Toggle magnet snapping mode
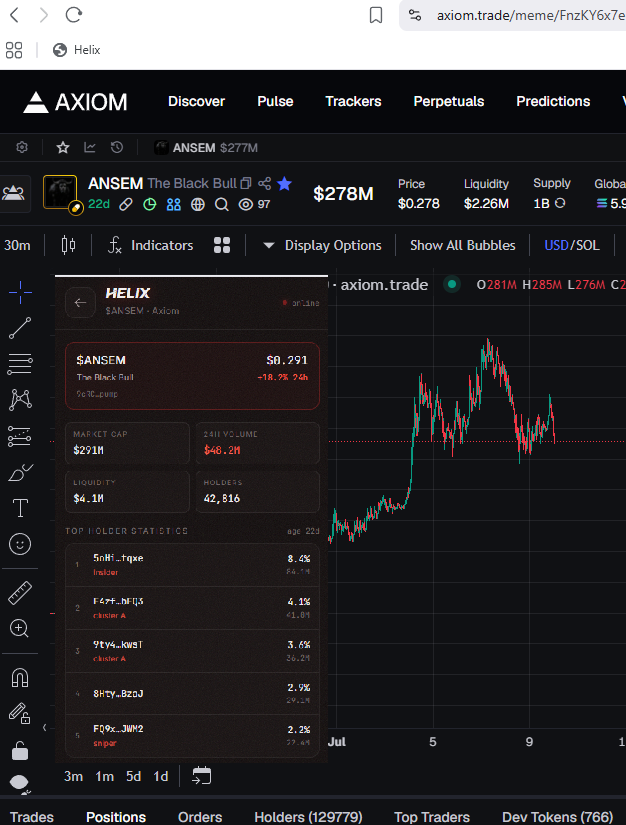This screenshot has width=626, height=825. click(x=20, y=678)
